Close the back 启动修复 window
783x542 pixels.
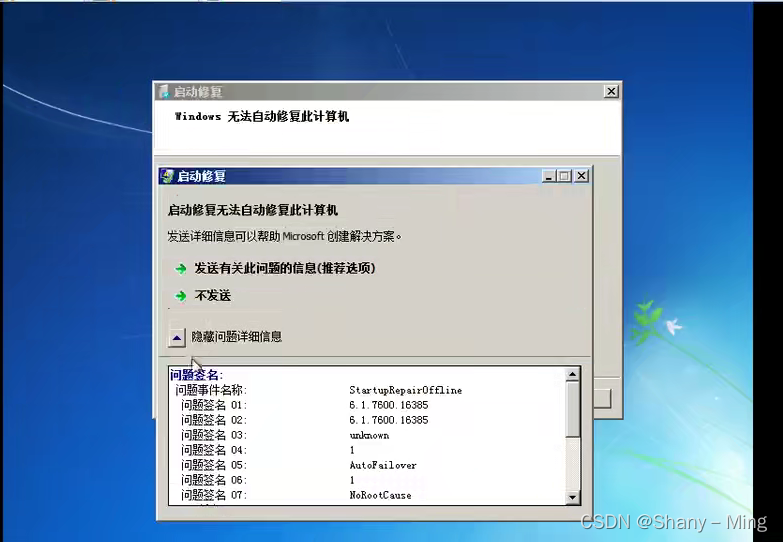pos(611,91)
